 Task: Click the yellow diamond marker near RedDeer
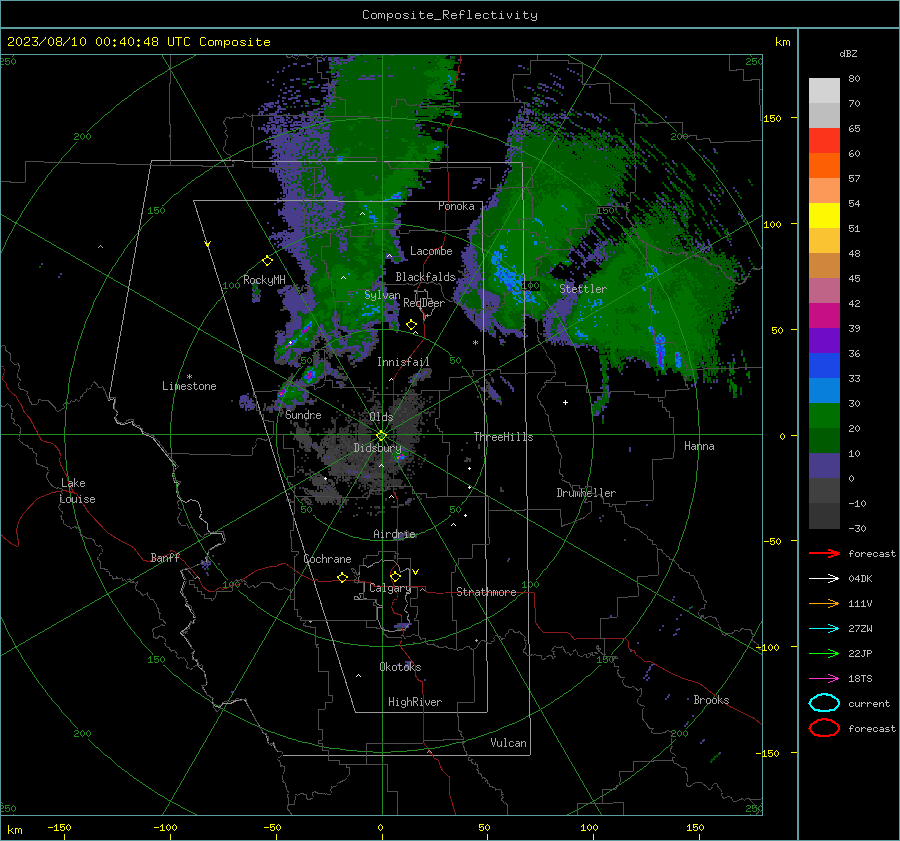tap(412, 325)
